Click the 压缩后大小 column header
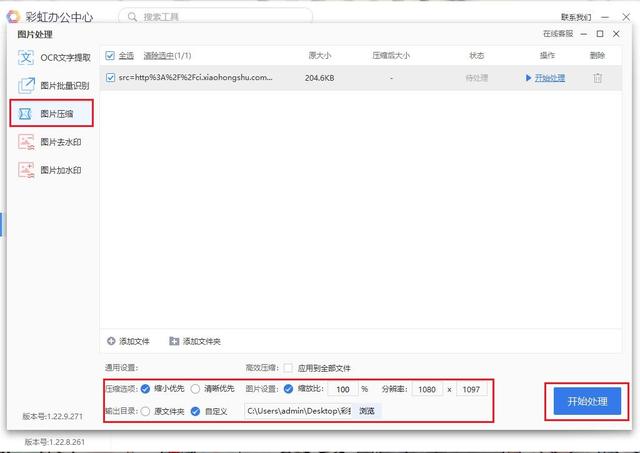This screenshot has height=453, width=640. tap(391, 56)
